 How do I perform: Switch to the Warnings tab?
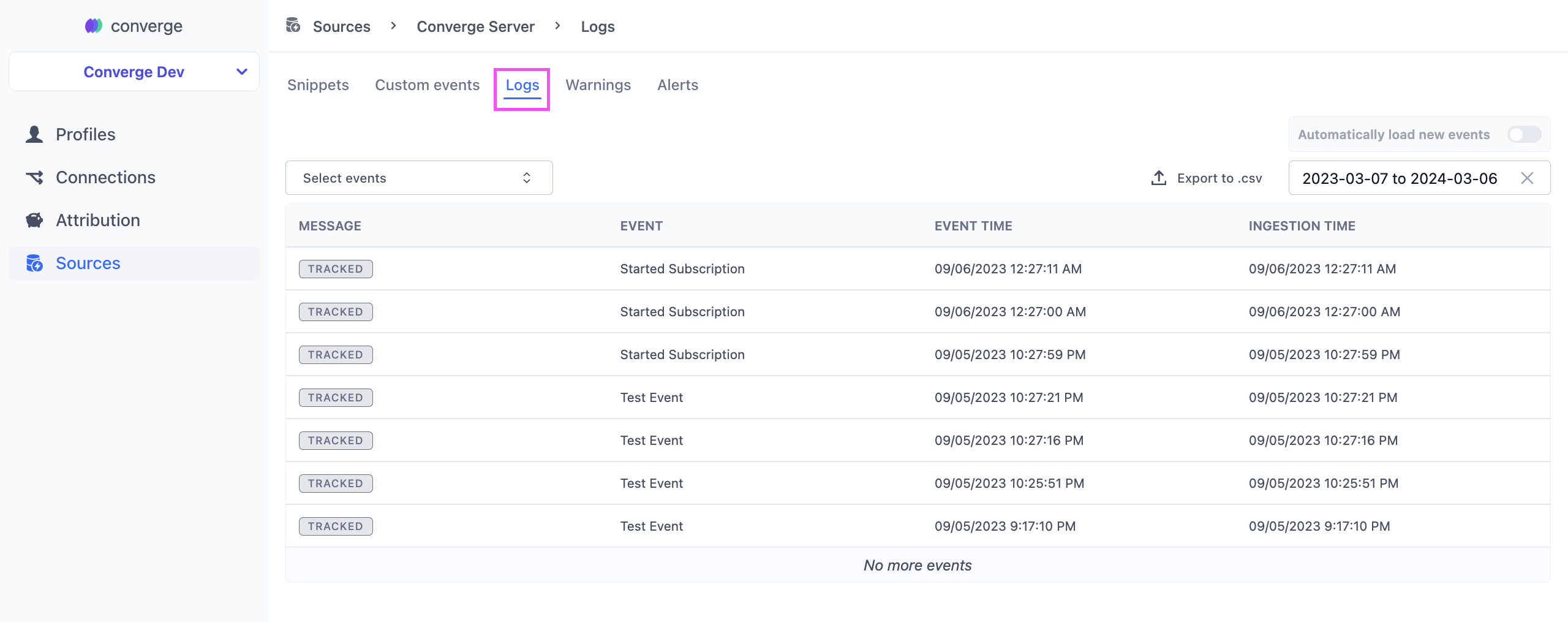(x=598, y=85)
